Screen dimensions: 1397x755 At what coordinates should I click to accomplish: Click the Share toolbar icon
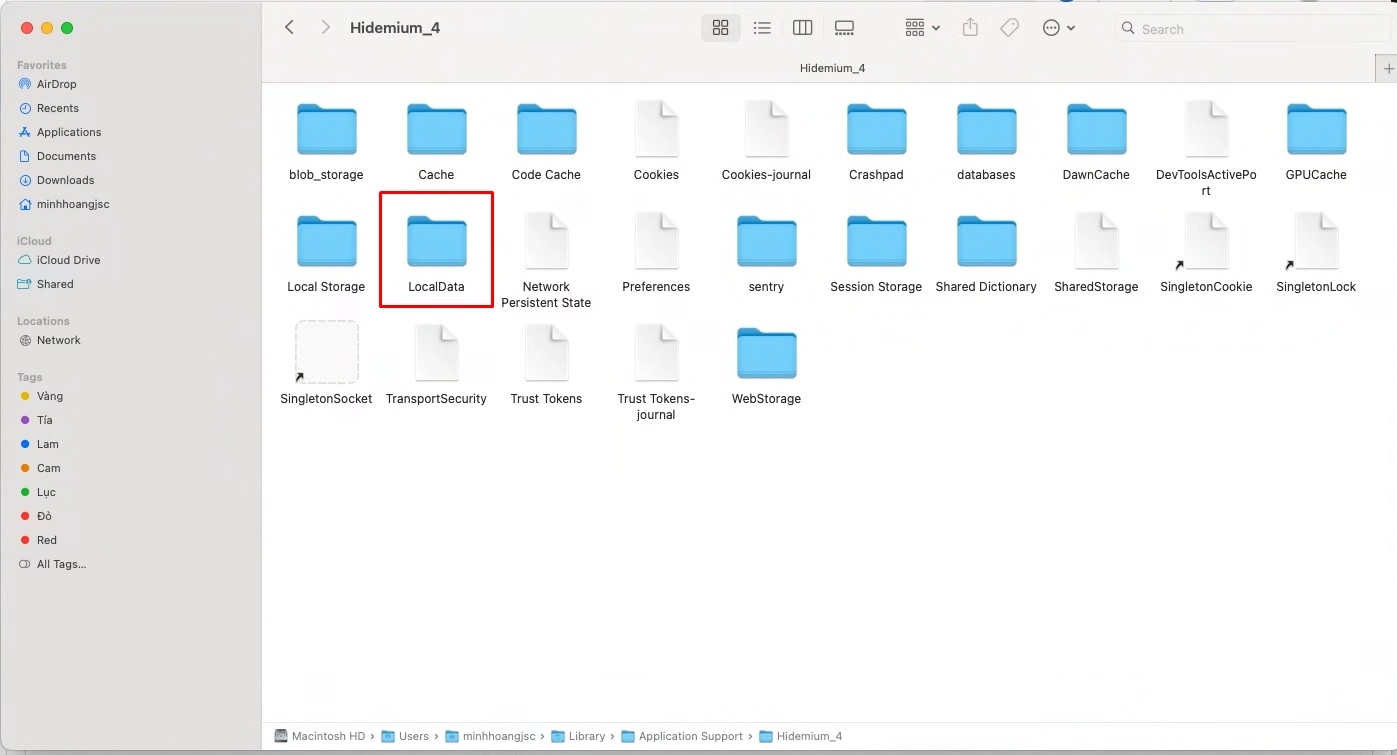(x=970, y=28)
